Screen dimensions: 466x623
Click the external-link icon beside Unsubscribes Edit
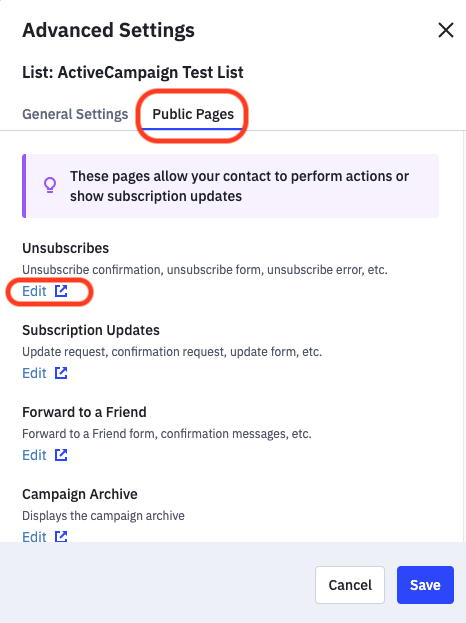[x=61, y=291]
